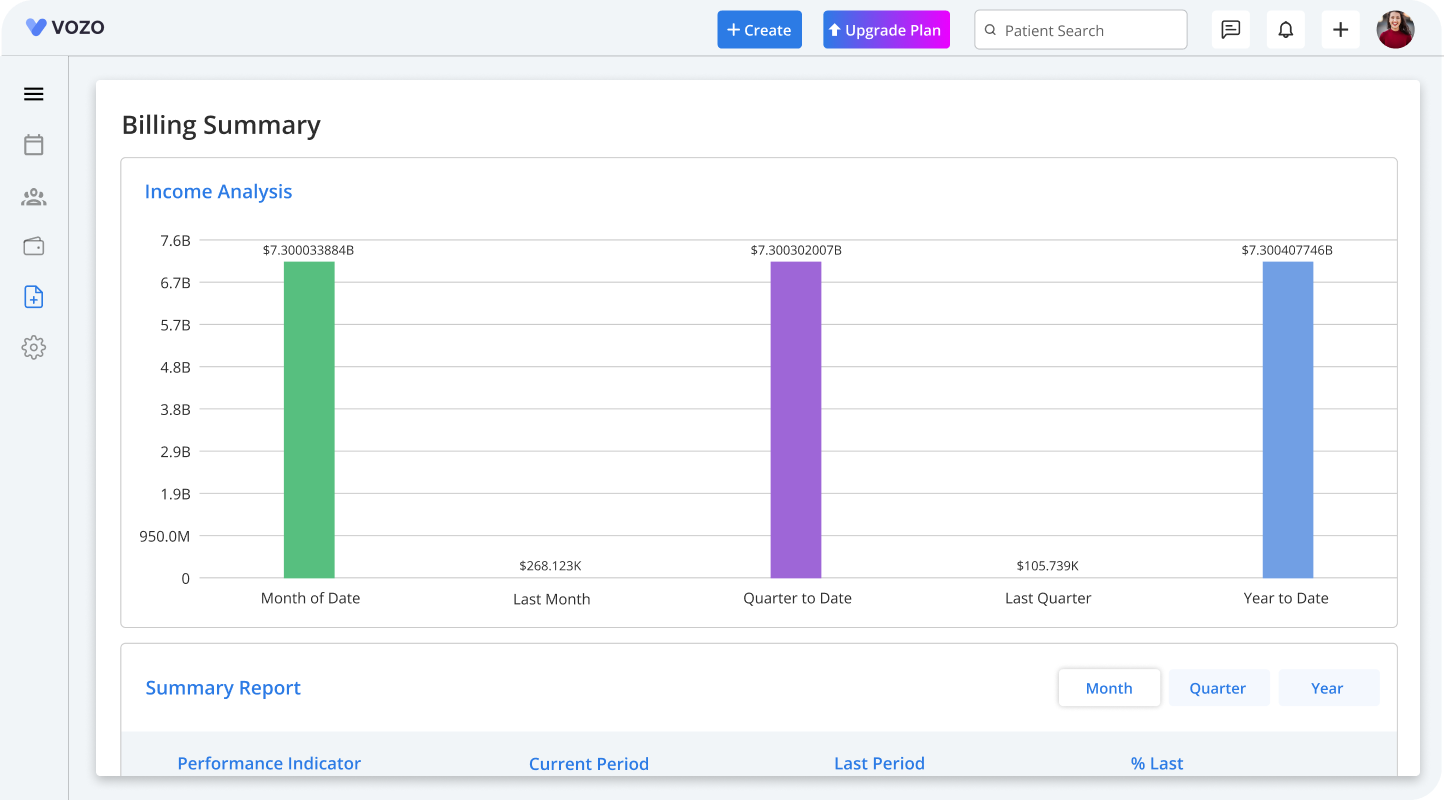Screen dimensions: 1444x800
Task: Click the Quarter to Date axis label
Action: (x=797, y=598)
